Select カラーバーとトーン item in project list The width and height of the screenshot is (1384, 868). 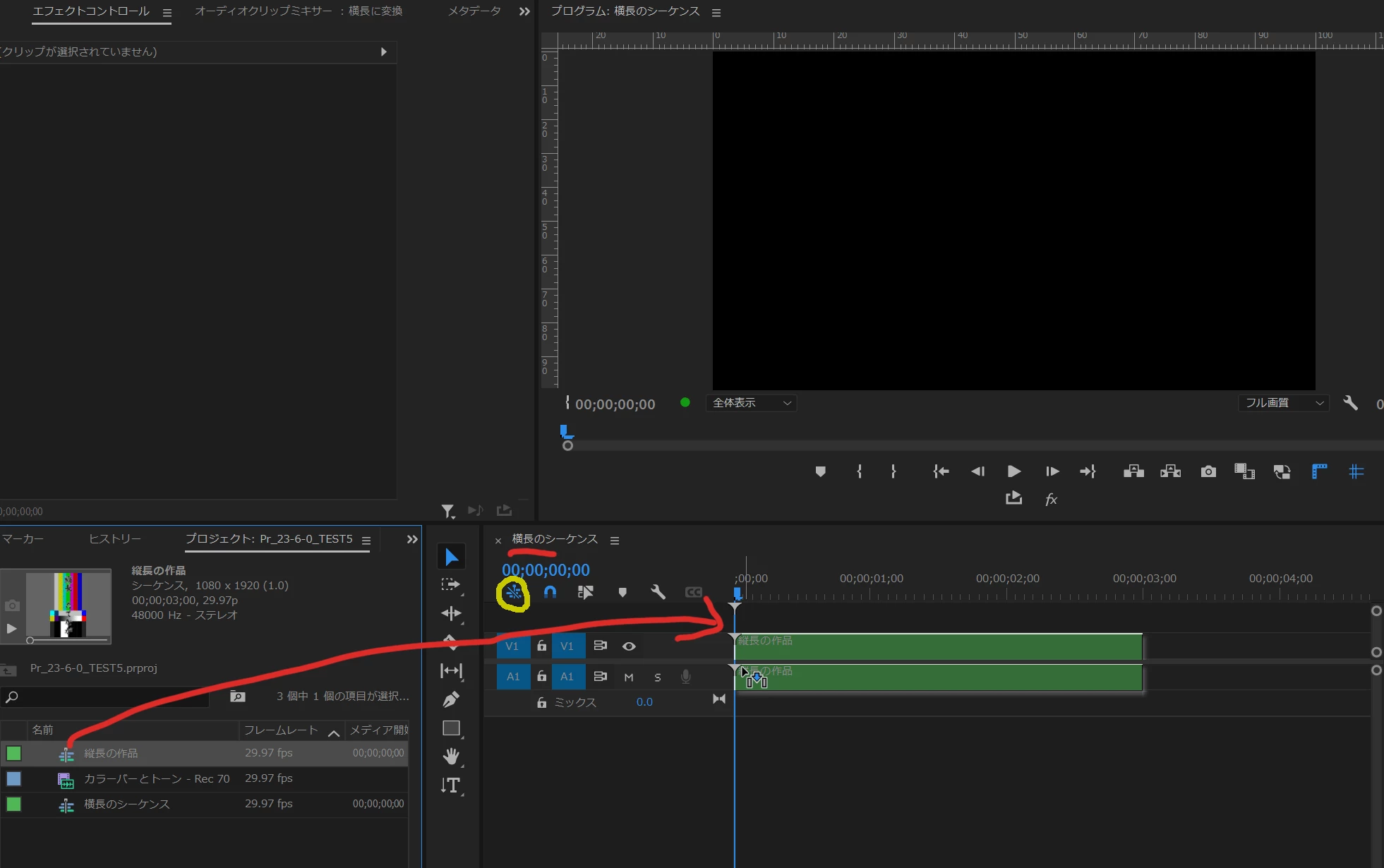coord(157,778)
